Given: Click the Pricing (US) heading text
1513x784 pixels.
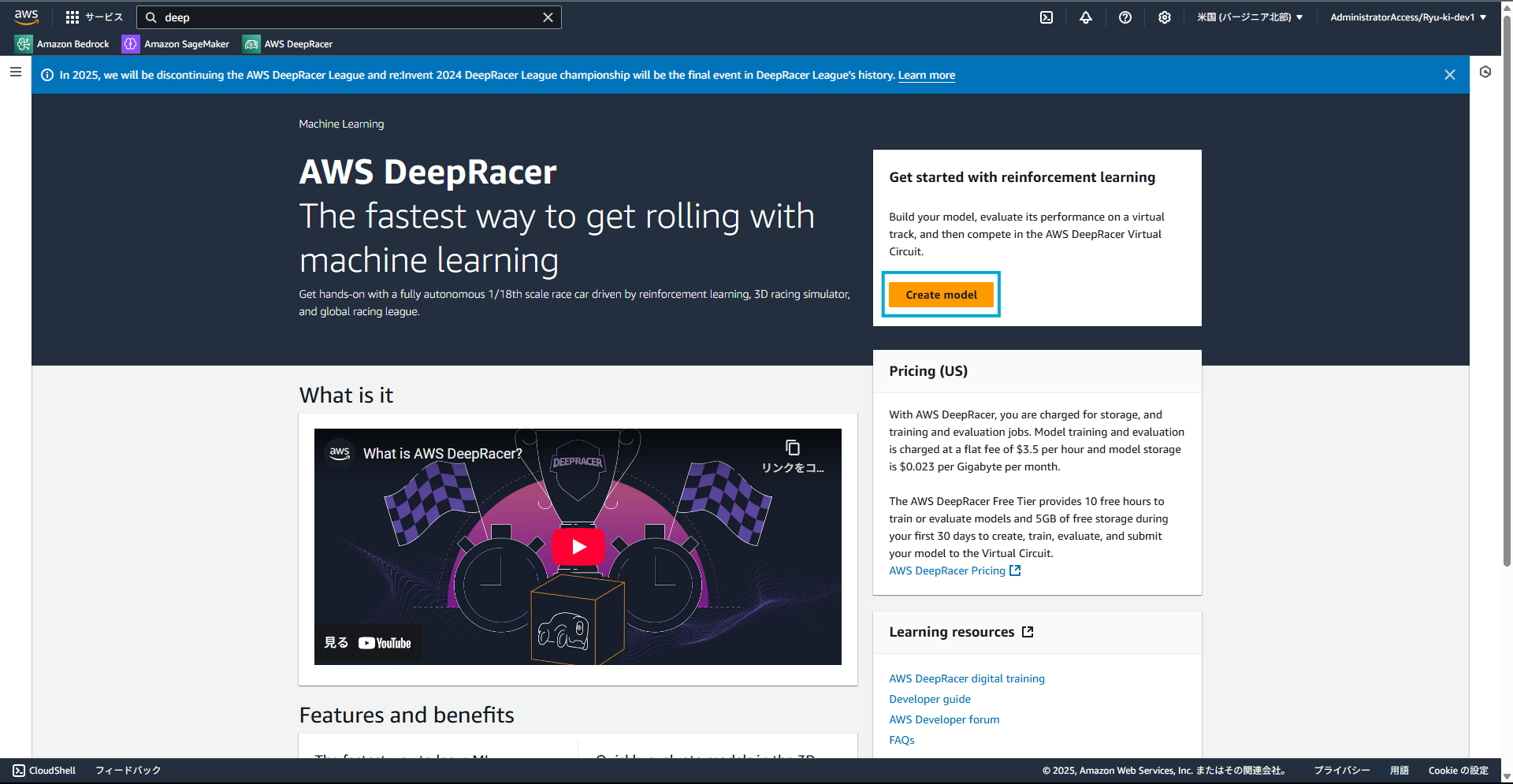Looking at the screenshot, I should click(928, 371).
